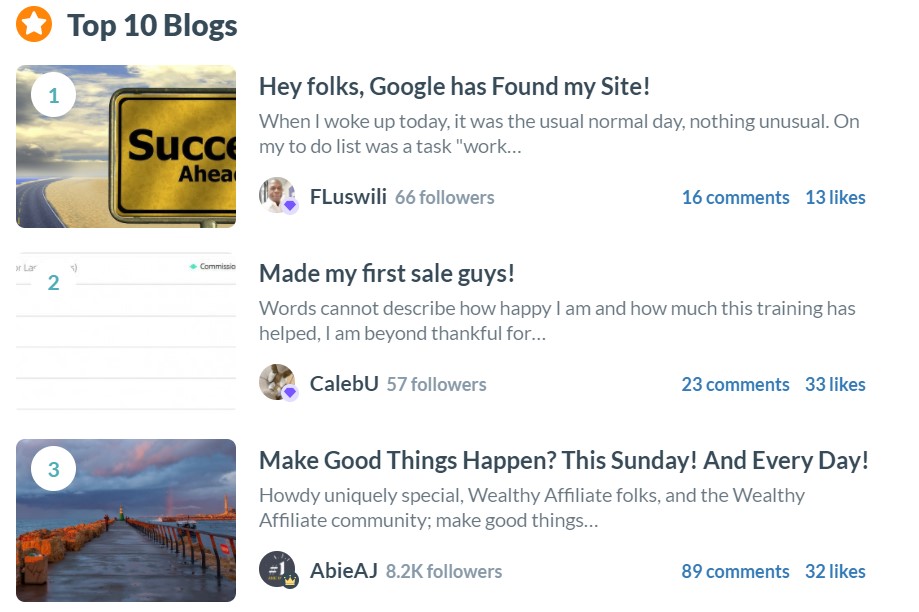Click the AbieAJ author name
919x612 pixels.
click(343, 570)
